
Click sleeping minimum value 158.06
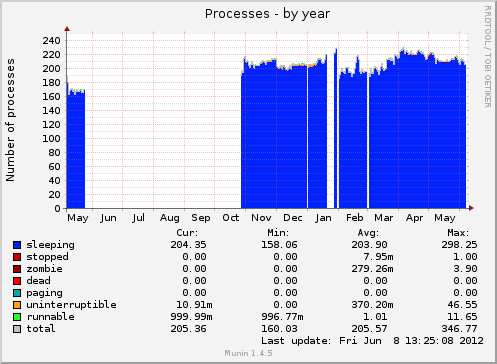coord(279,245)
